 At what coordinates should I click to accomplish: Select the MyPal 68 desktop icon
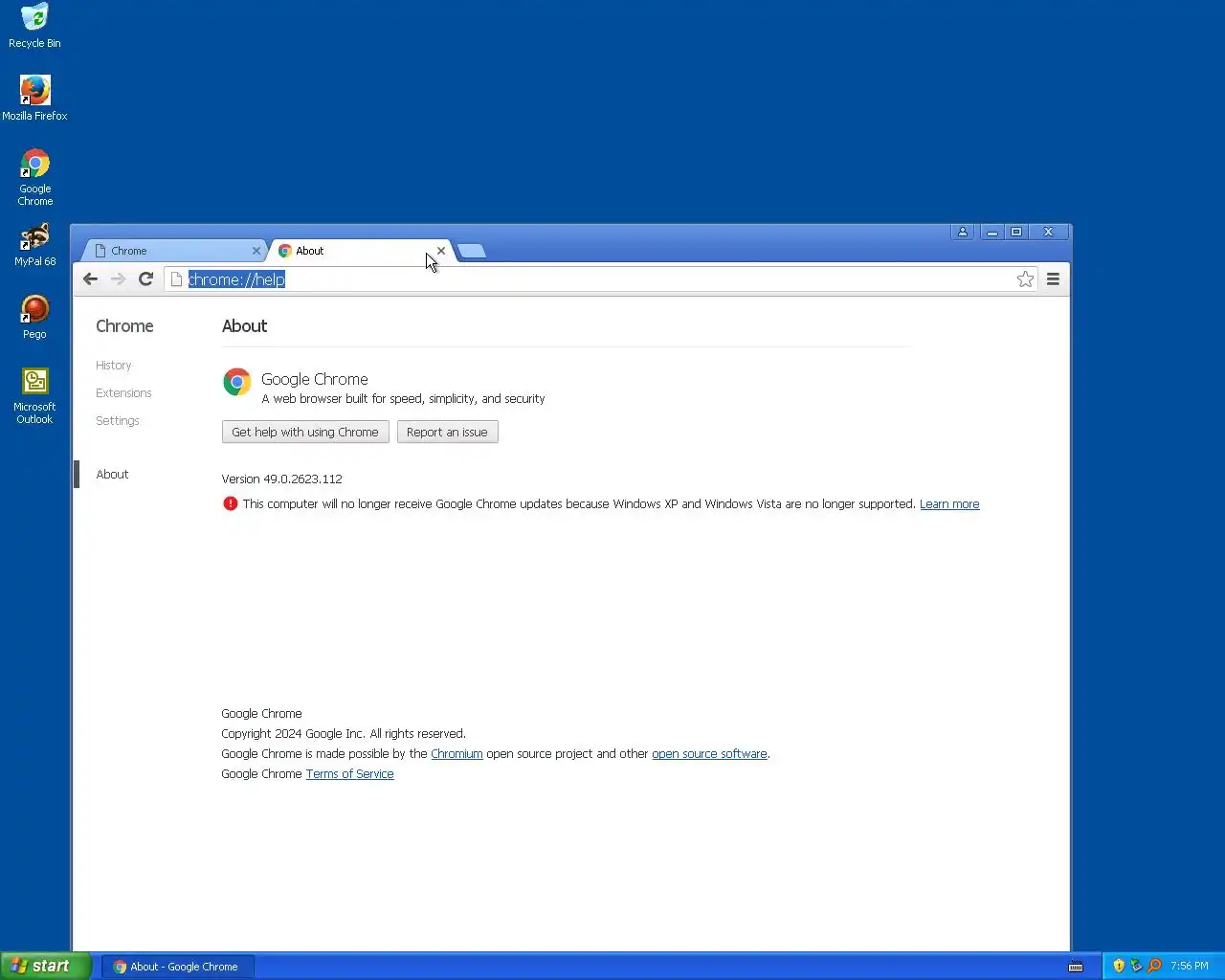[34, 245]
